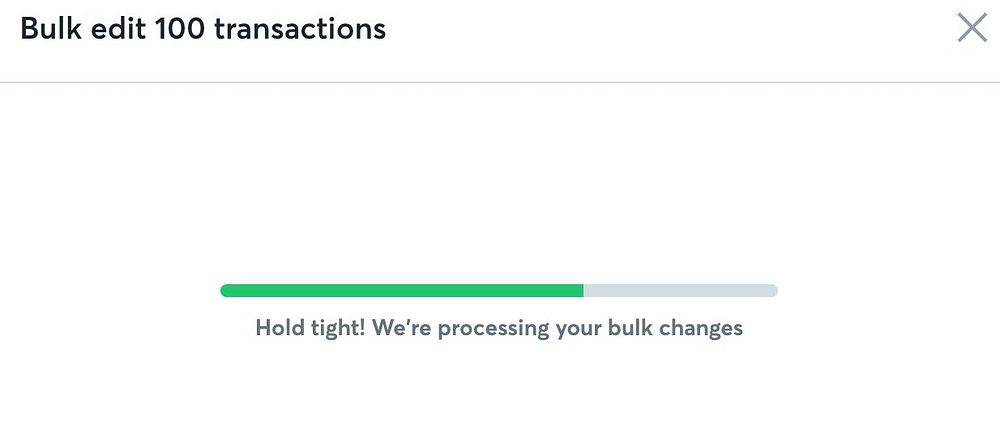Viewport: 1000px width, 442px height.
Task: Click the right end of the progress bar
Action: pos(772,290)
